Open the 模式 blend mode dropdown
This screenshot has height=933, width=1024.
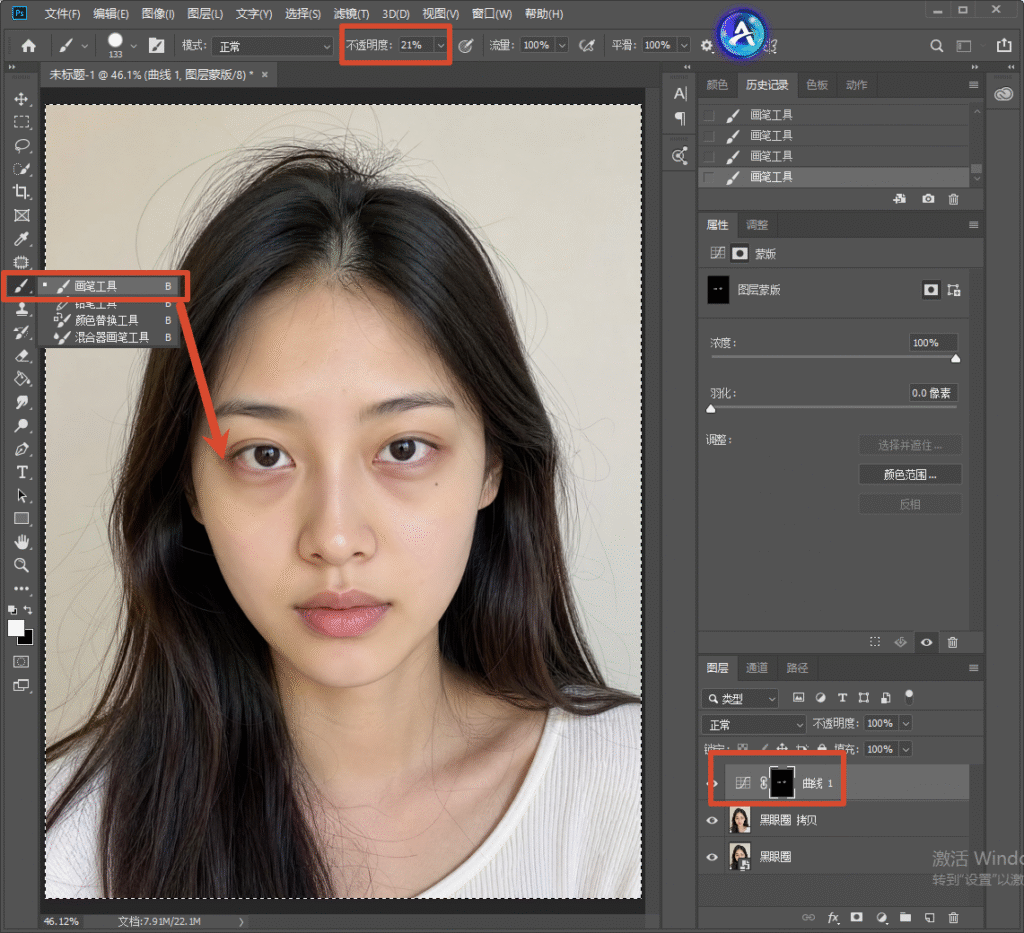pyautogui.click(x=273, y=46)
